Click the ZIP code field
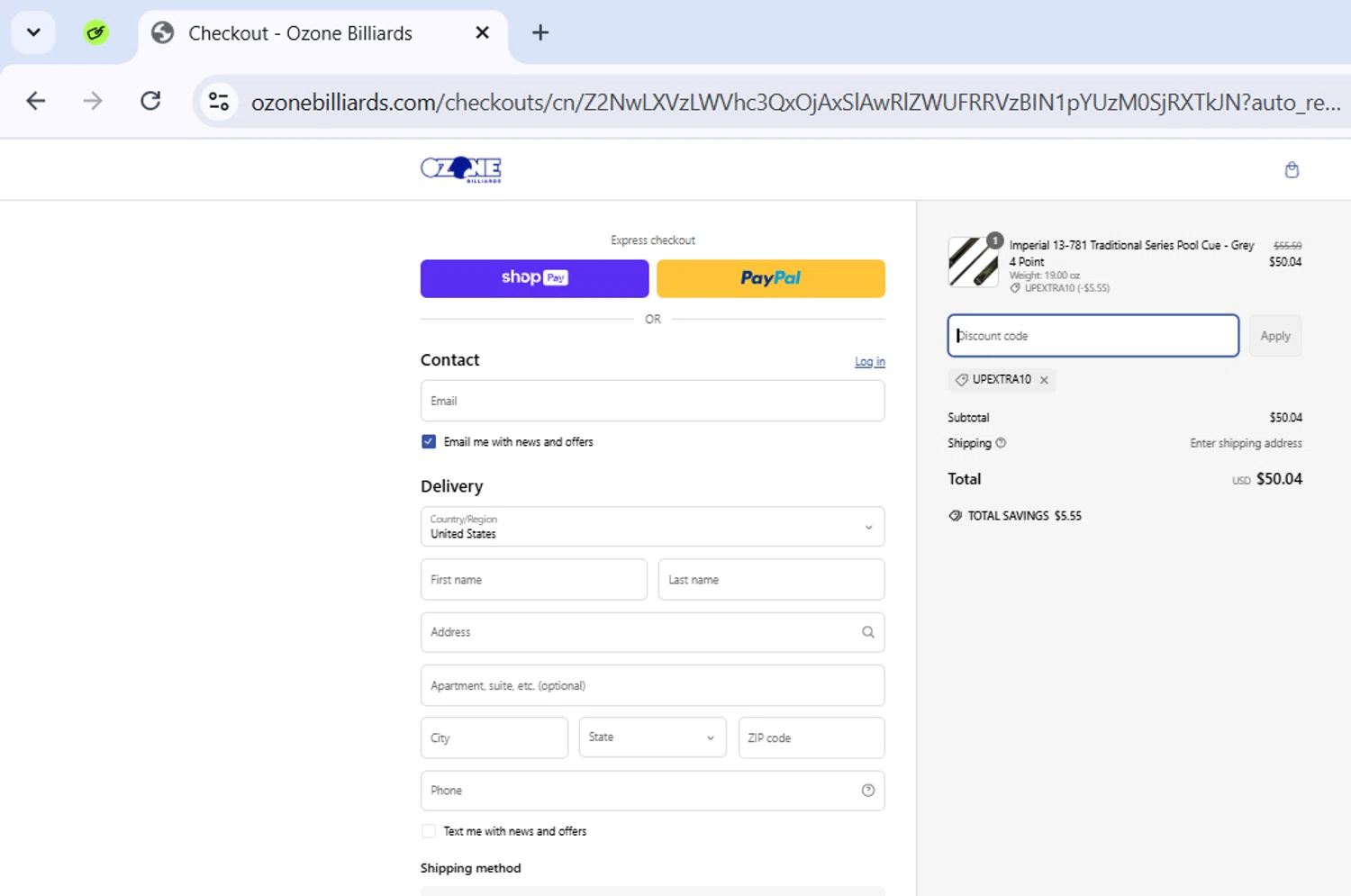Screen dimensions: 1351x896 point(812,738)
